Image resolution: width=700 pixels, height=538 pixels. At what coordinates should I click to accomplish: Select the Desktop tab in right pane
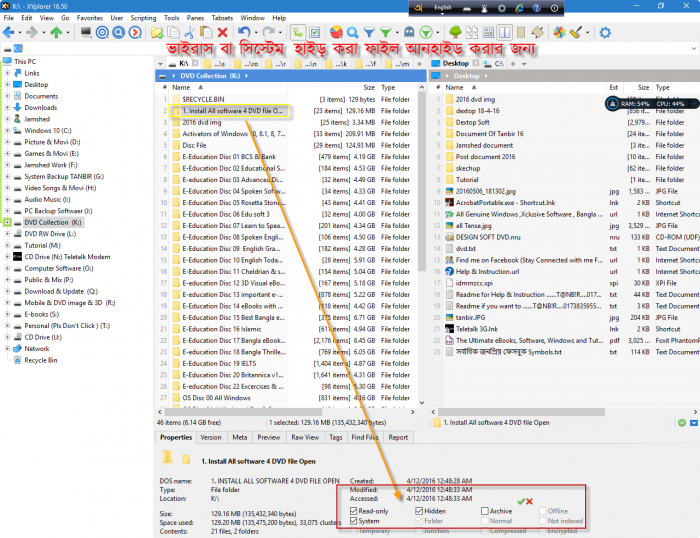(x=455, y=63)
